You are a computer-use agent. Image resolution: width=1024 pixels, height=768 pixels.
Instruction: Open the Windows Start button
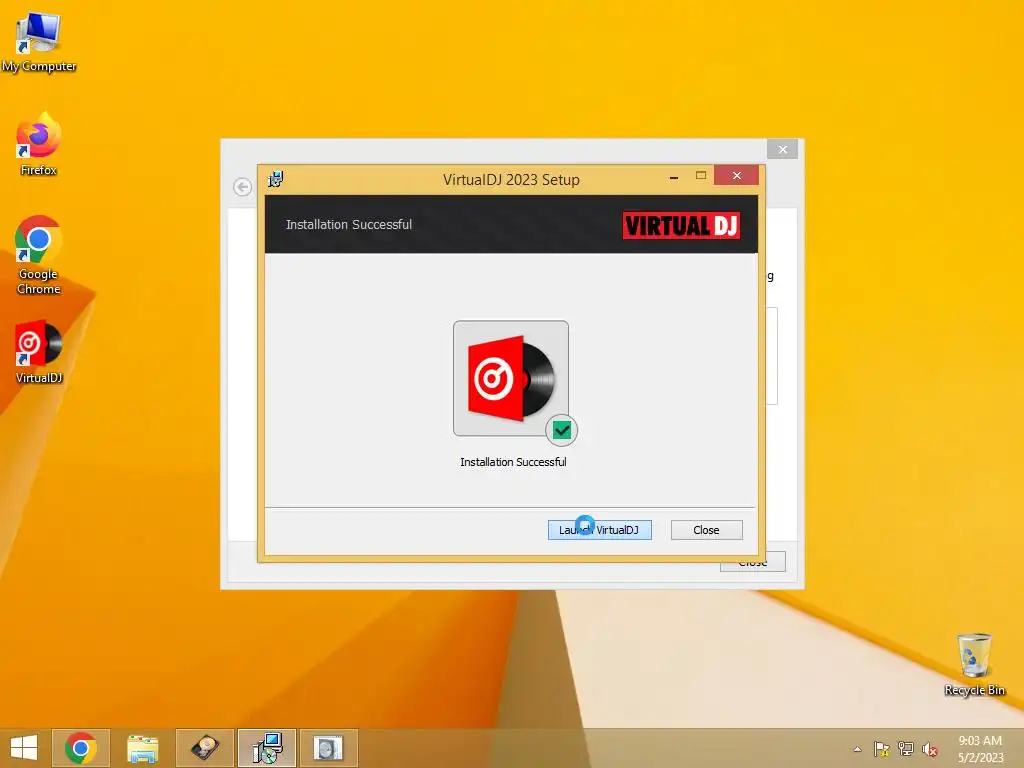pyautogui.click(x=24, y=748)
